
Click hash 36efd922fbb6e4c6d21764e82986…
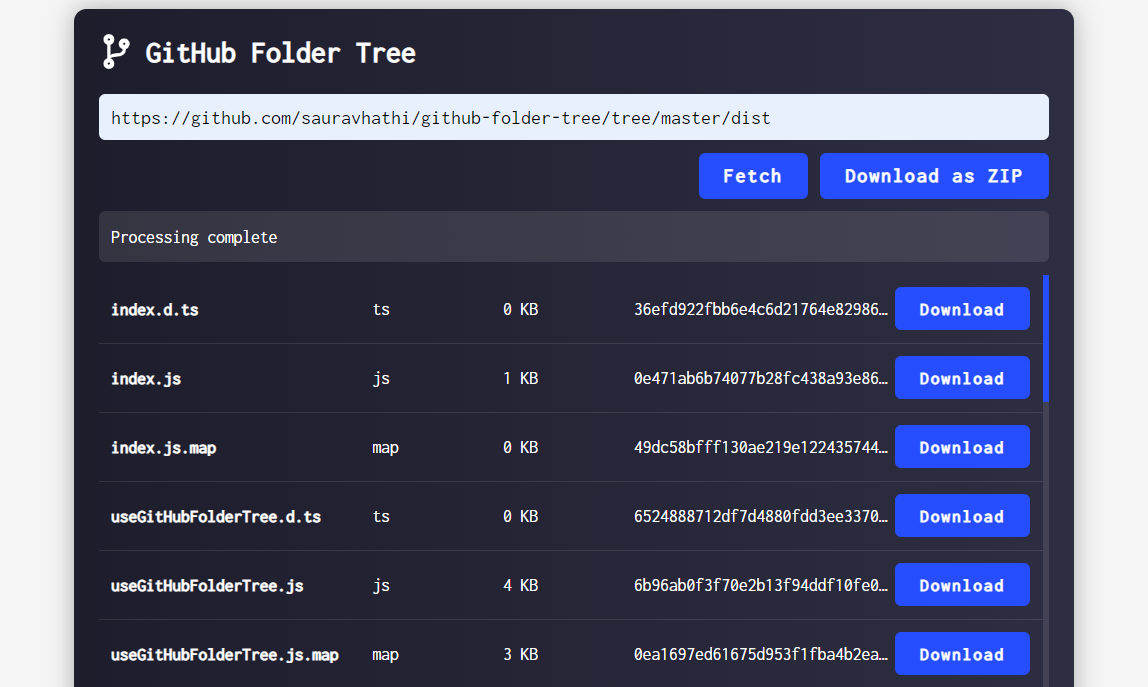click(761, 309)
